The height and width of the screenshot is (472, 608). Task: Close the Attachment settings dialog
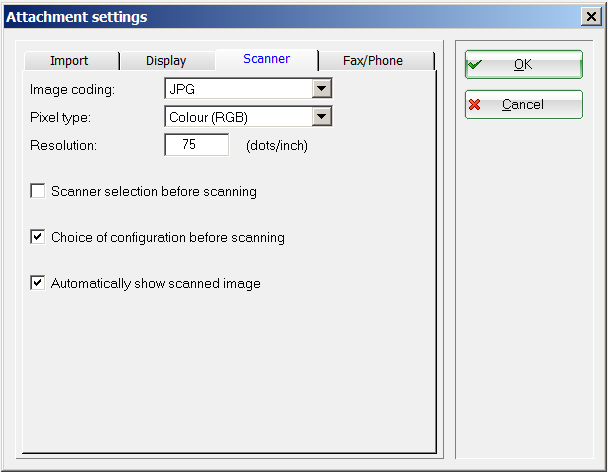[591, 17]
